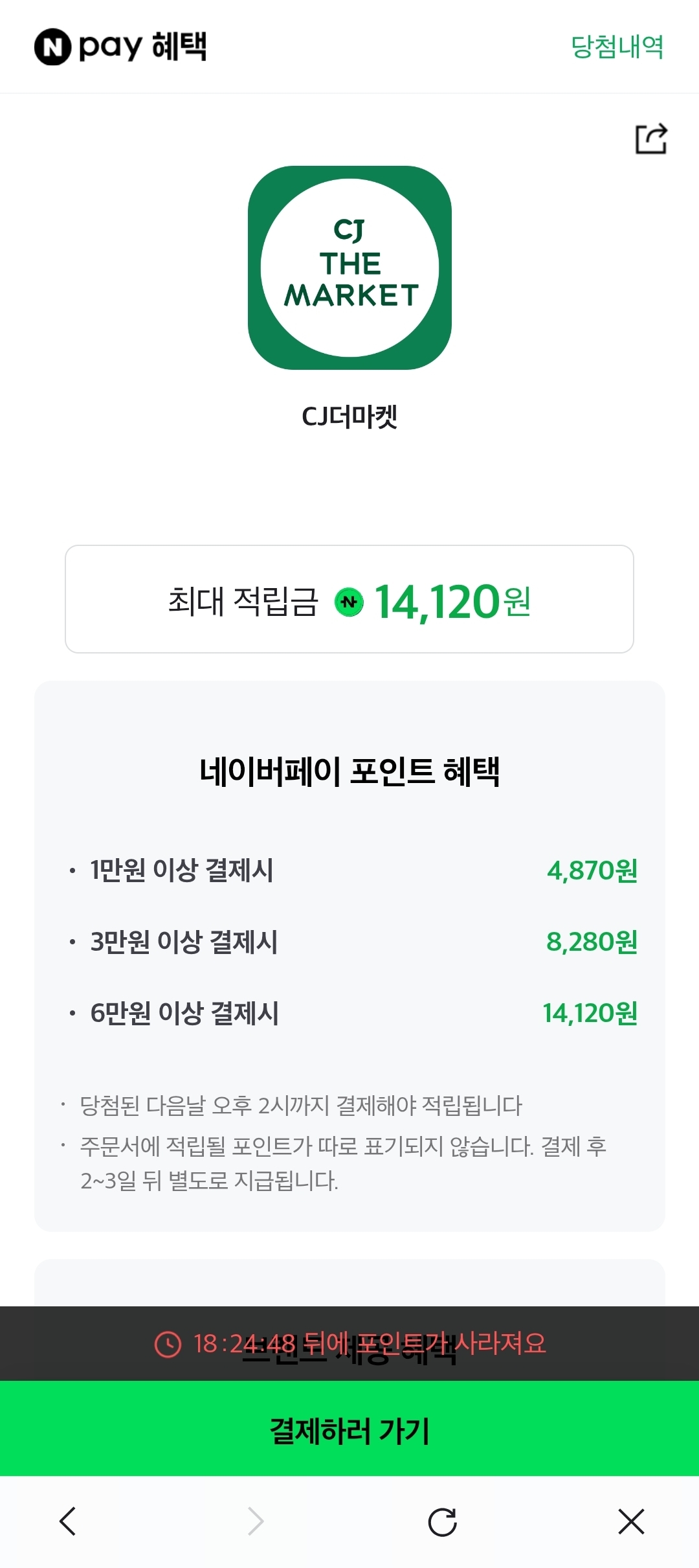Go back with the left arrow

click(x=67, y=1521)
